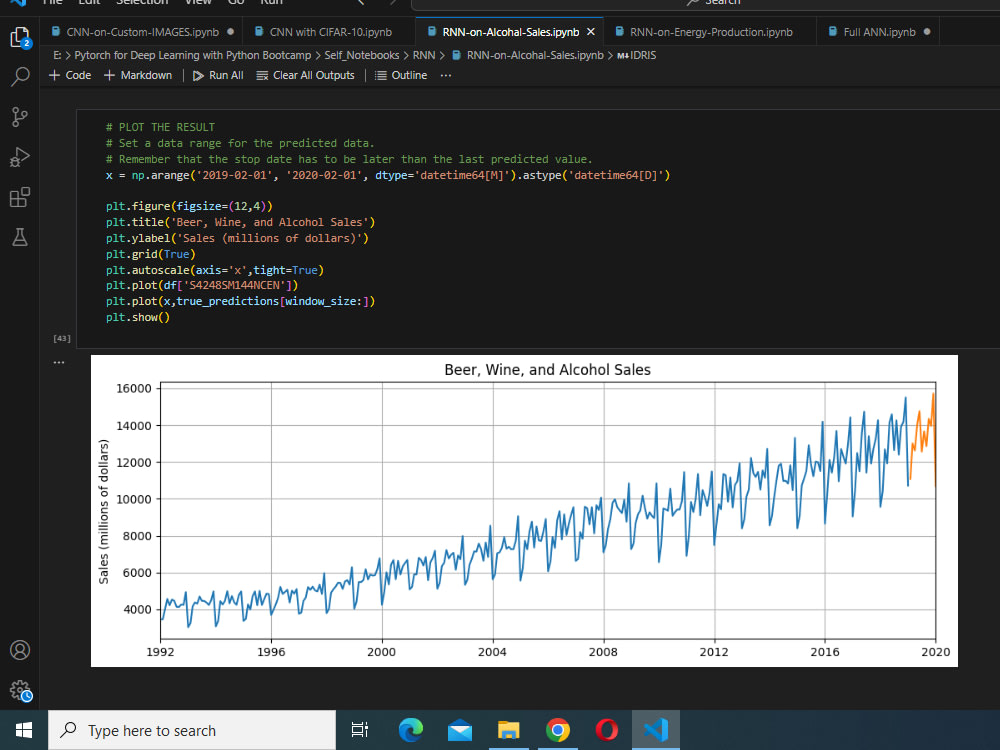1000x750 pixels.
Task: Click the VS Code taskbar icon
Action: coord(656,730)
